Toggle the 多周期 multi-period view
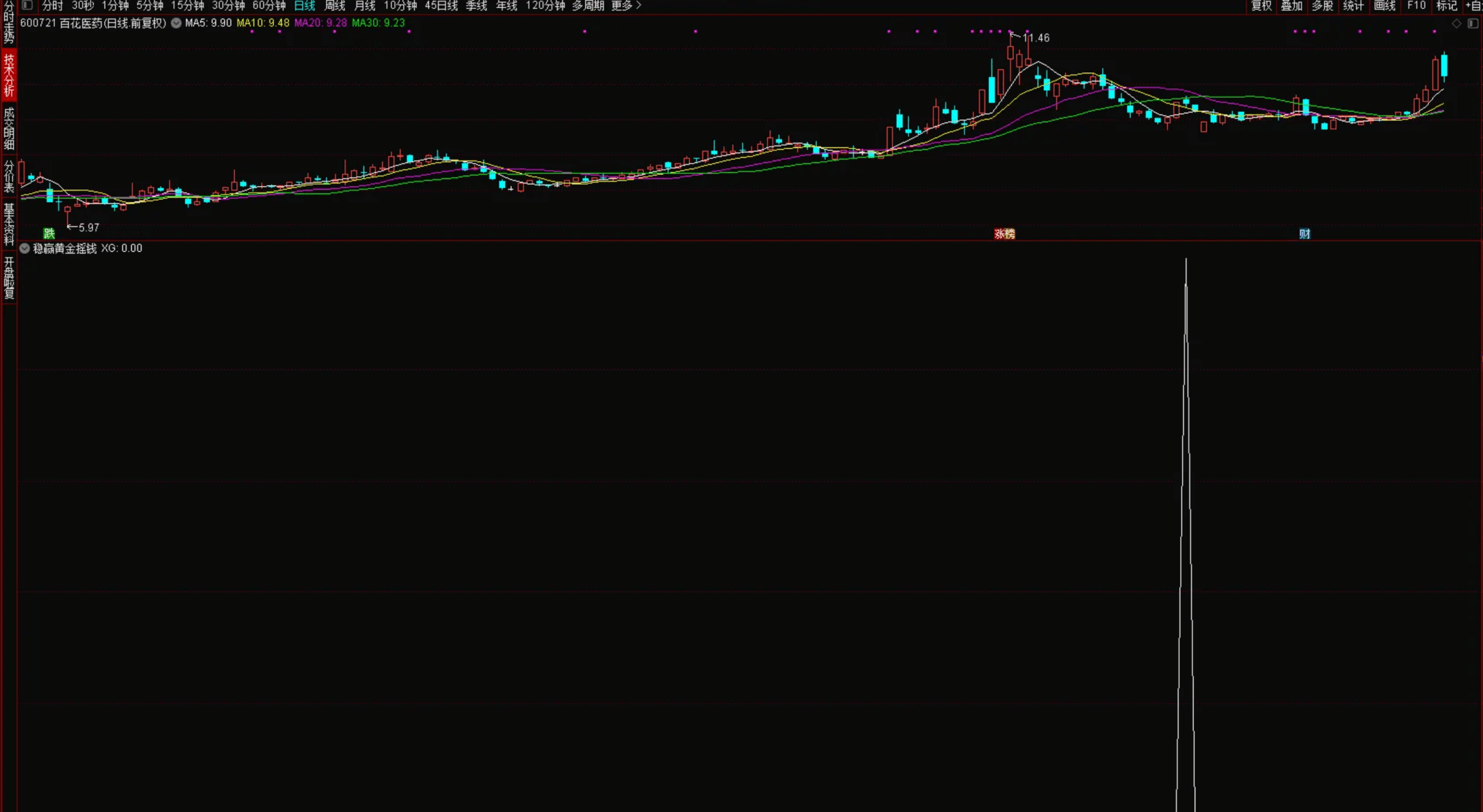This screenshot has height=812, width=1483. pos(588,6)
